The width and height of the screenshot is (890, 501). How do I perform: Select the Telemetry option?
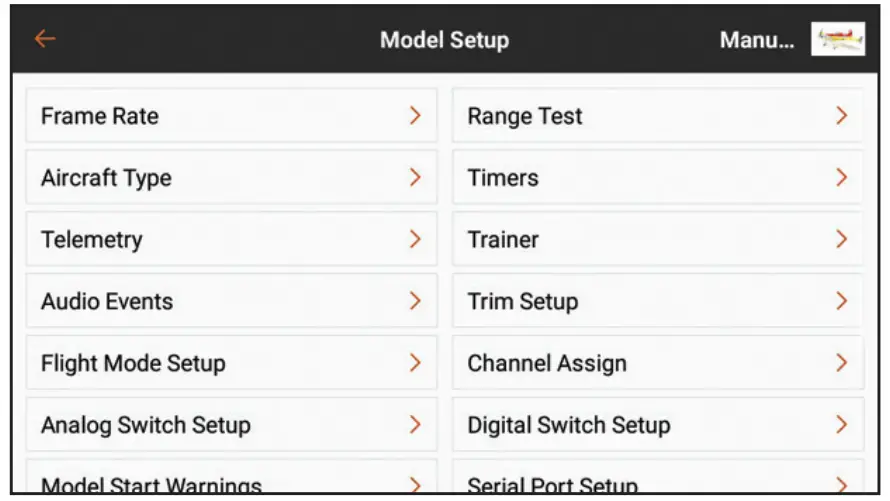(230, 240)
